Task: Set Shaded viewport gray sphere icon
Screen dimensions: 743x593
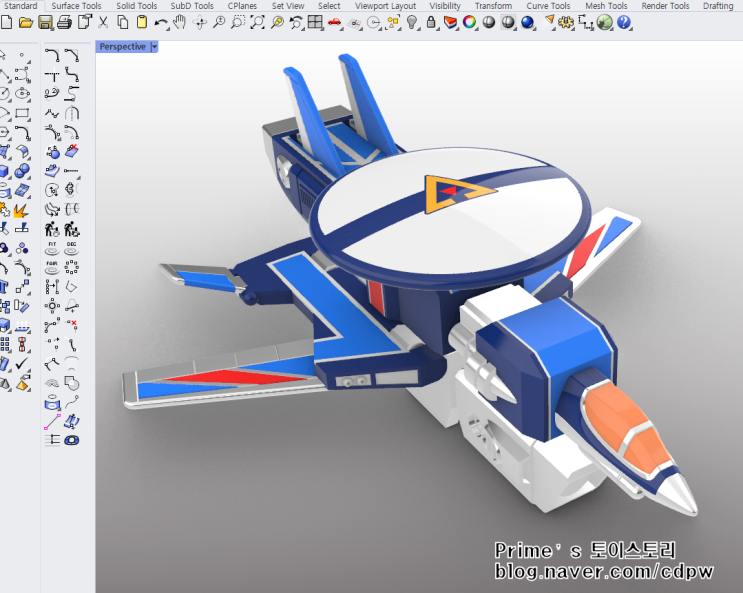Action: 489,22
